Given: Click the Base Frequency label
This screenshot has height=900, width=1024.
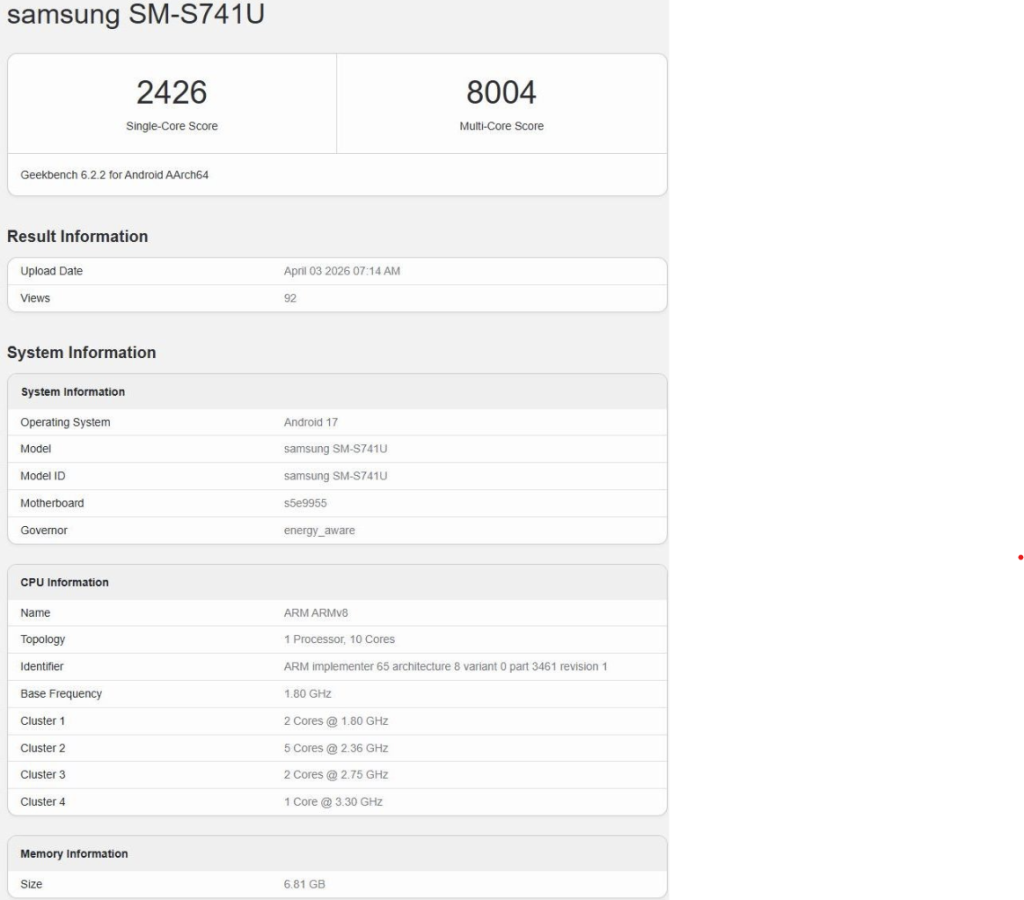Looking at the screenshot, I should coord(61,694).
